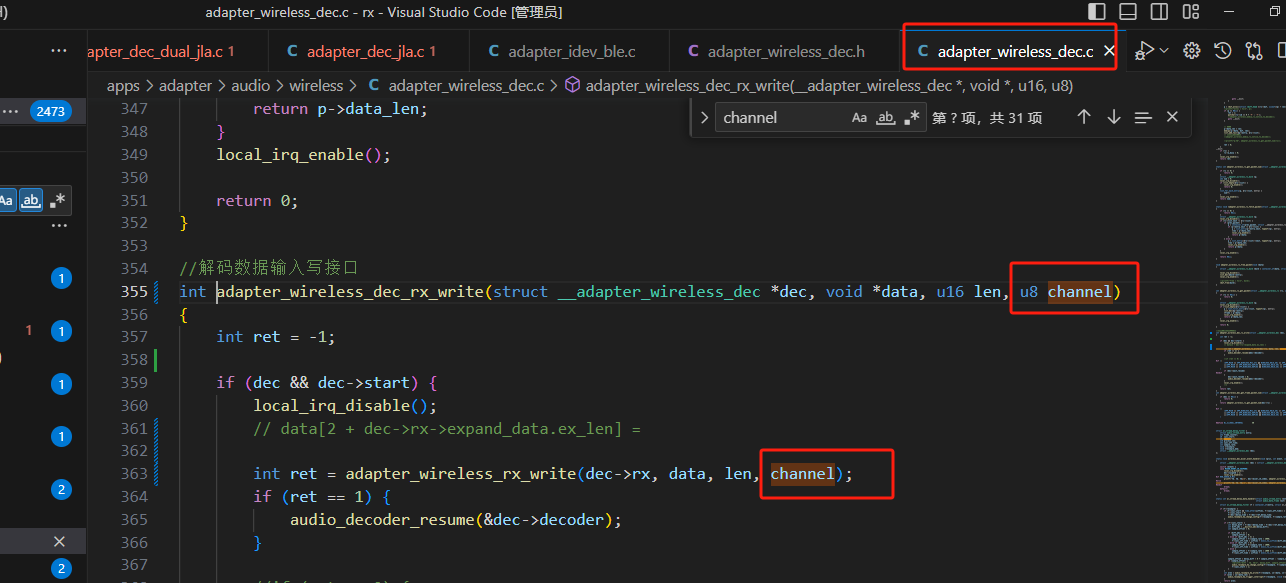This screenshot has height=583, width=1286.
Task: Open the dropdown arrow beside run button
Action: 1164,50
